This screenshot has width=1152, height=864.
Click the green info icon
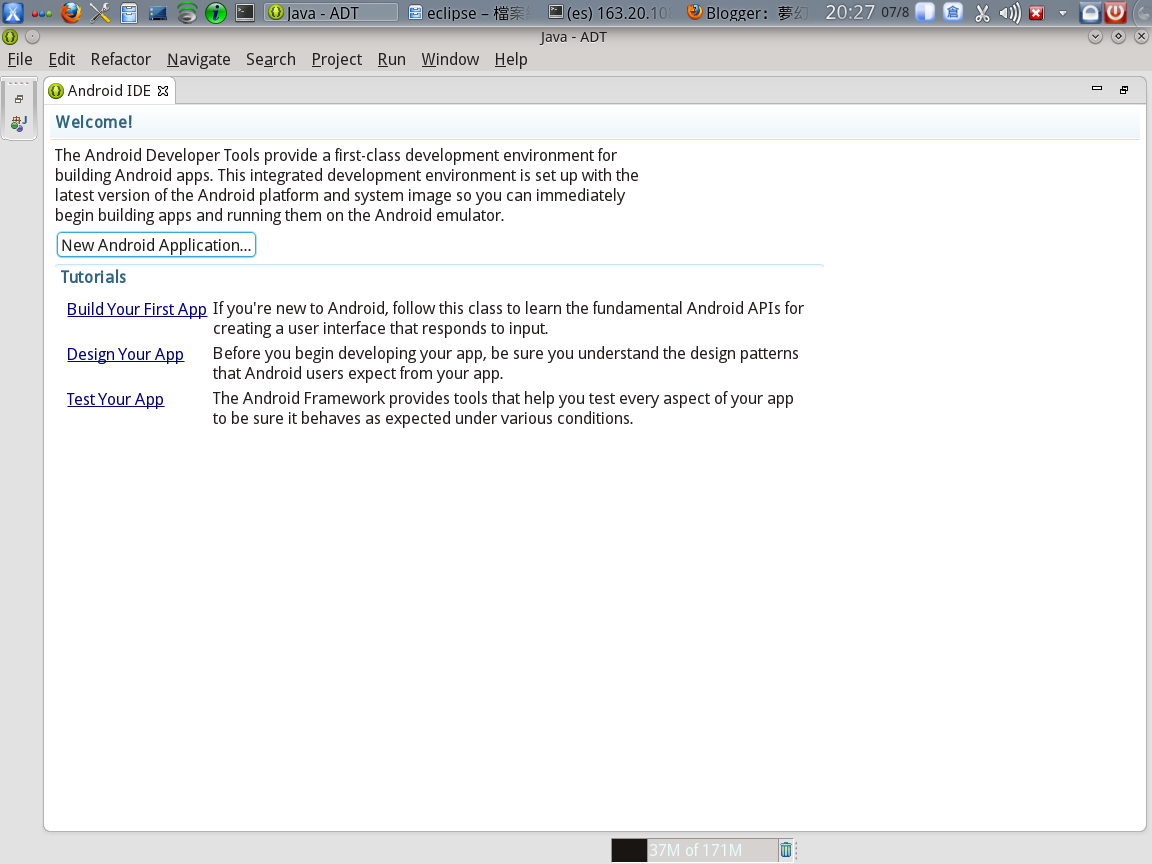pos(215,12)
